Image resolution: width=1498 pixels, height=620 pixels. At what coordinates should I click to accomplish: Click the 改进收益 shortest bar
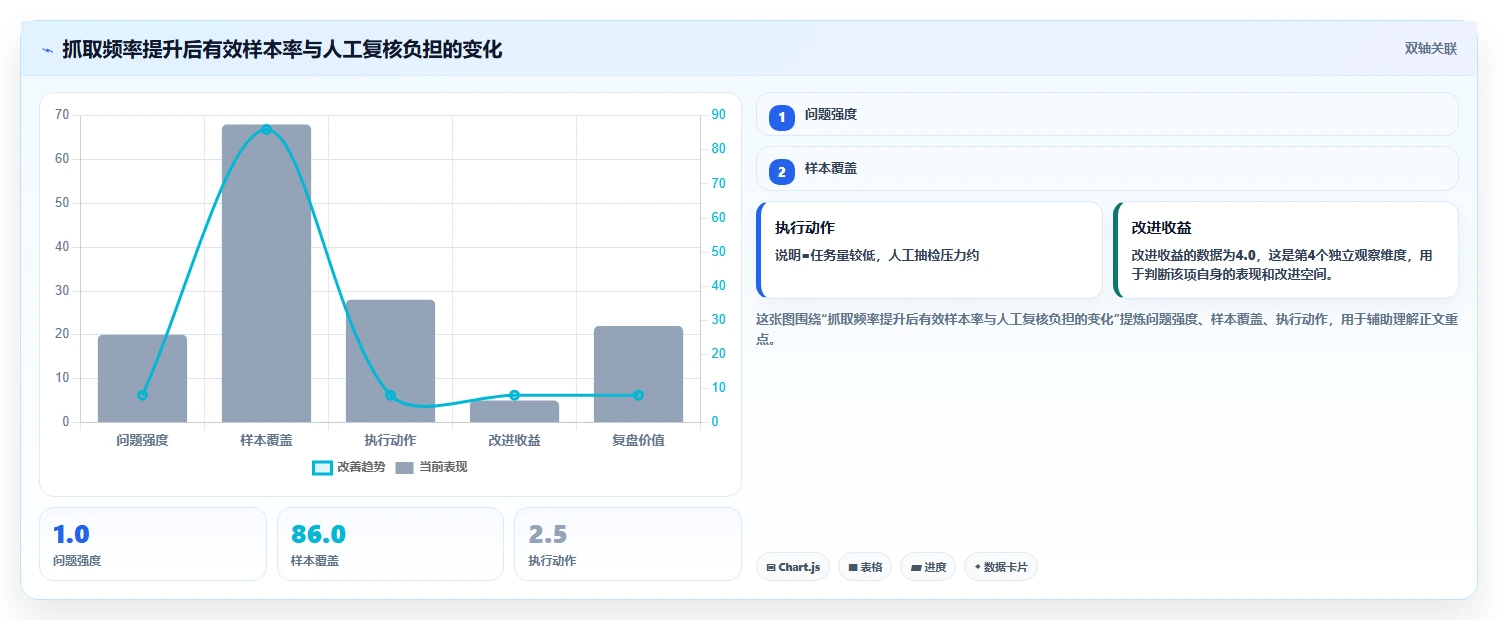click(514, 411)
